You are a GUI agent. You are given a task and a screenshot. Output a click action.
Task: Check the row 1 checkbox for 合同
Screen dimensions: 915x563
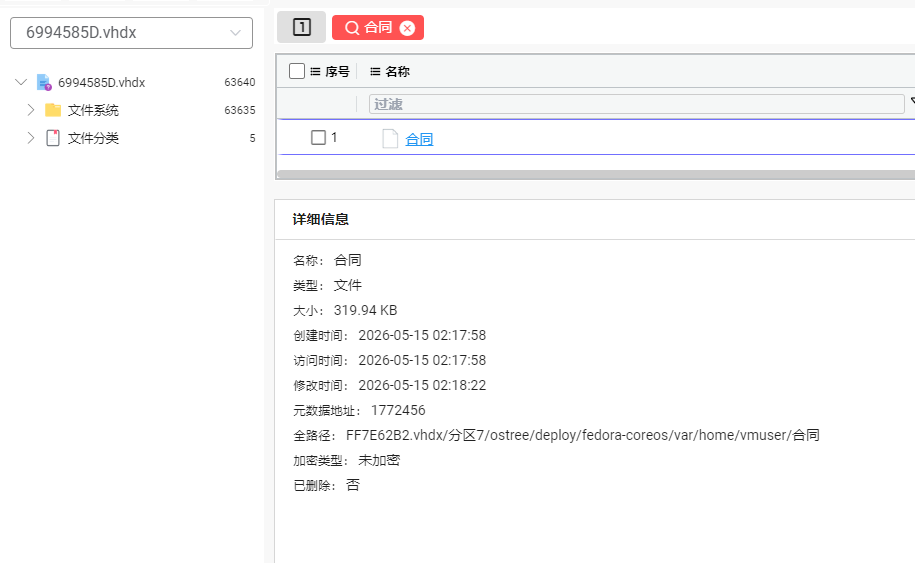319,138
